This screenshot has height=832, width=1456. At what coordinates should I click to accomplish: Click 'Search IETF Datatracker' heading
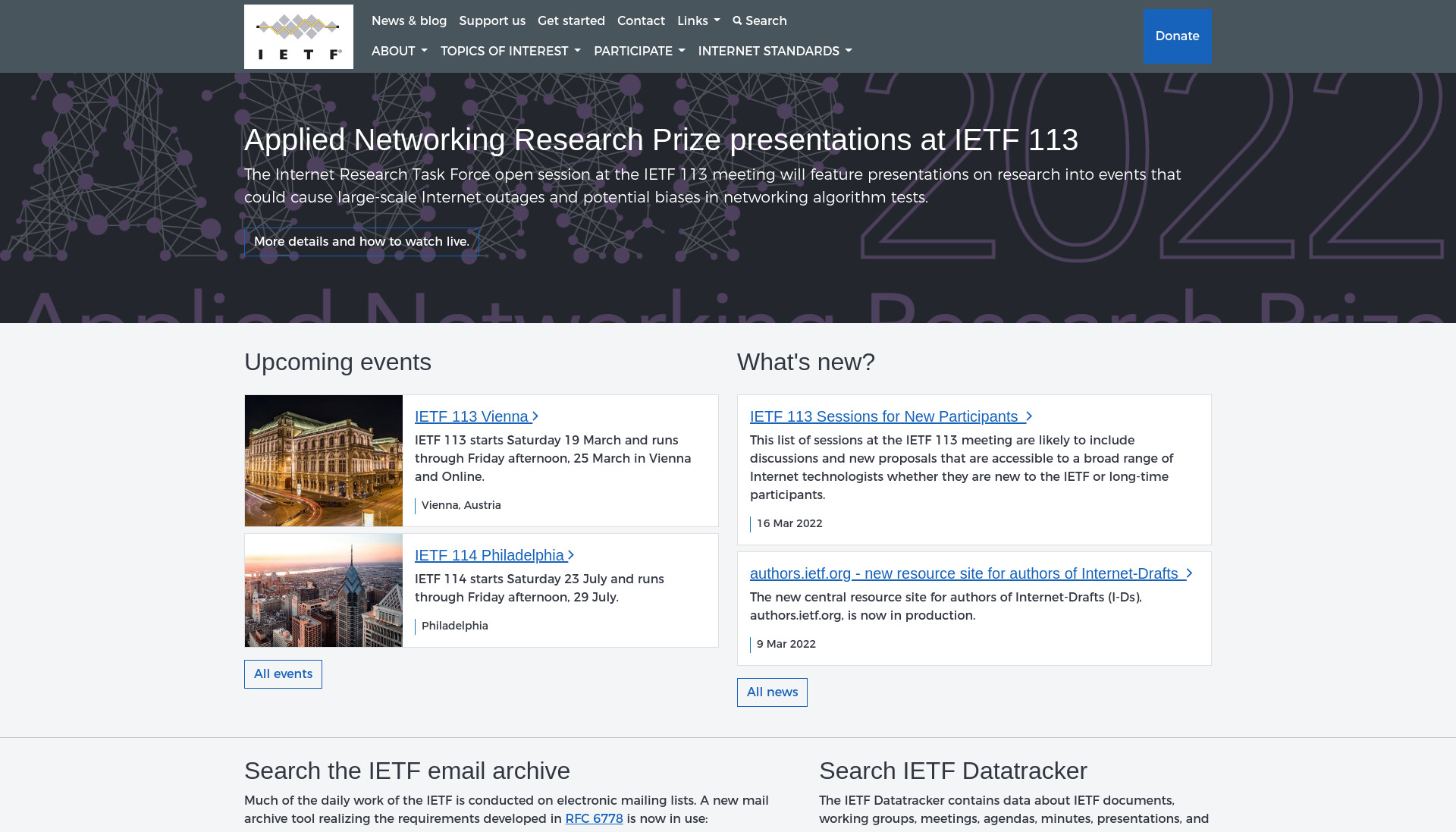pyautogui.click(x=953, y=771)
